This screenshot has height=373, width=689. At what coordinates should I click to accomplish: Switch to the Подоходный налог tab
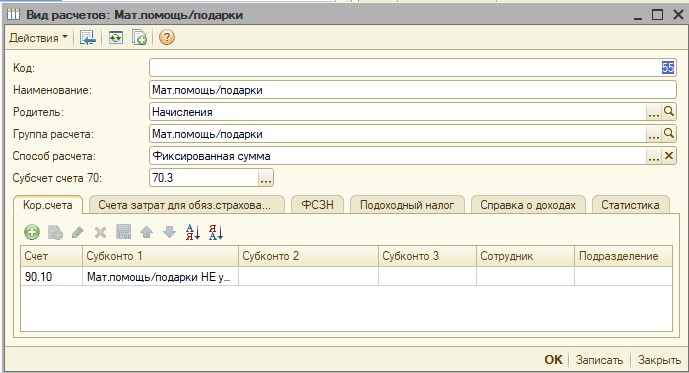click(x=407, y=205)
